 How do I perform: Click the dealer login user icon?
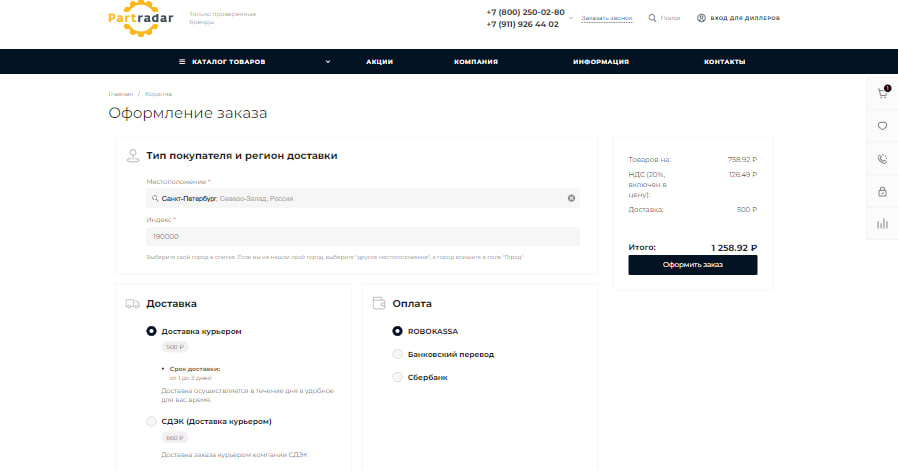click(x=701, y=18)
